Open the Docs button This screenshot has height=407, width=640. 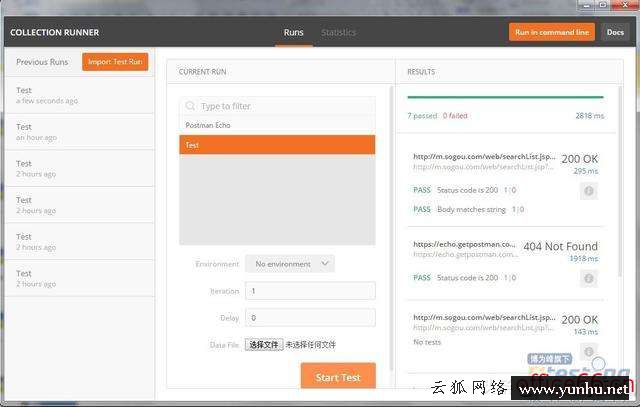click(615, 32)
